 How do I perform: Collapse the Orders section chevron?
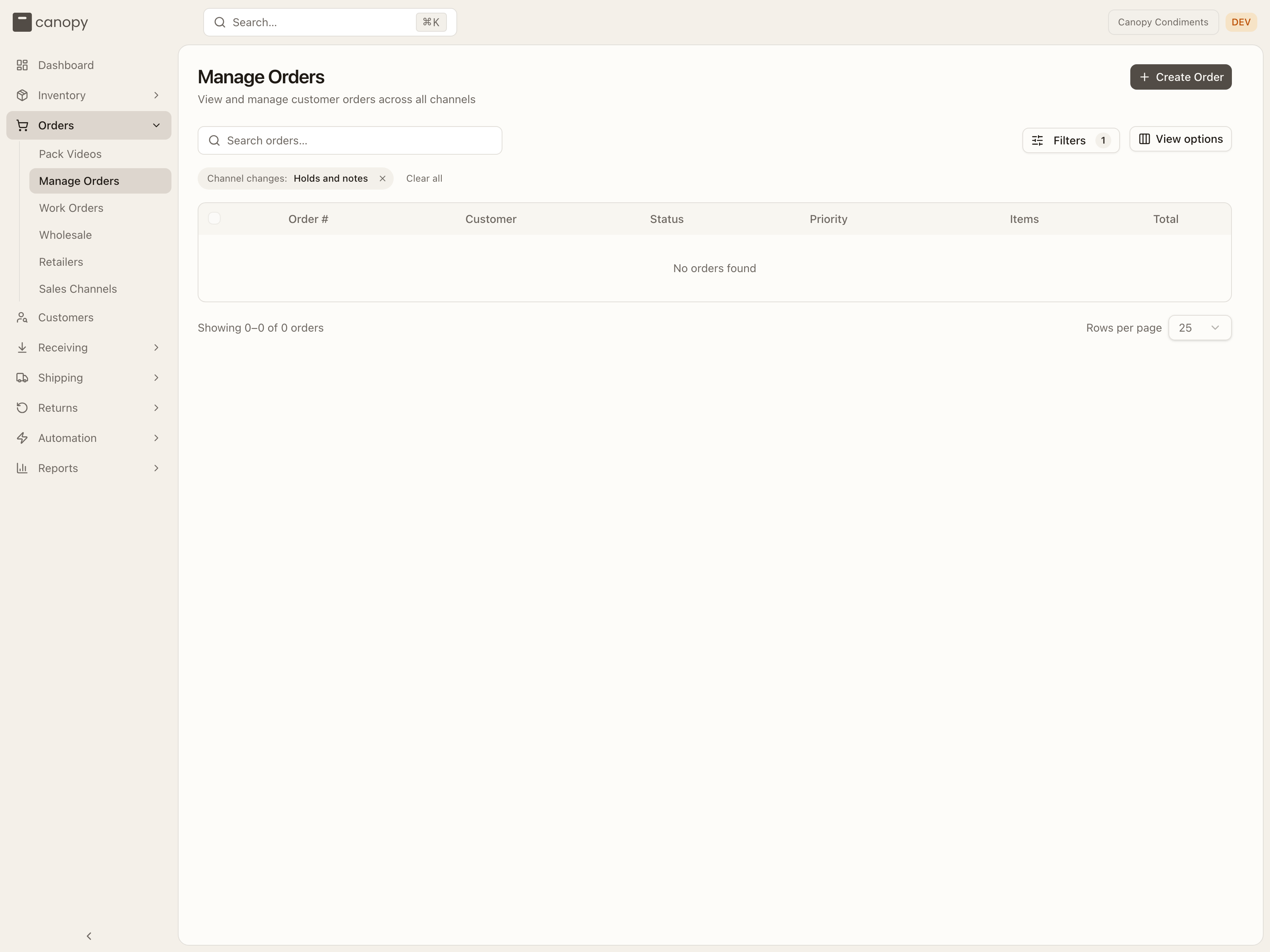(156, 125)
